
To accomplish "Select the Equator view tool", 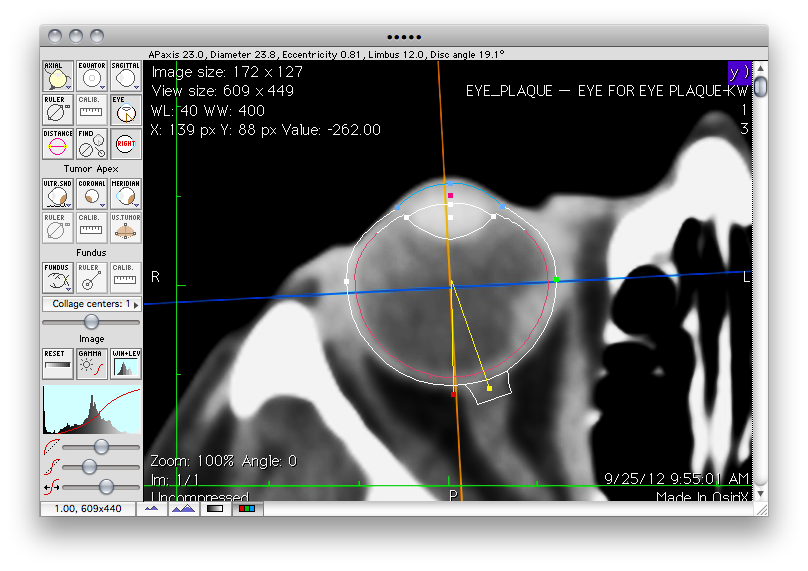I will click(92, 76).
